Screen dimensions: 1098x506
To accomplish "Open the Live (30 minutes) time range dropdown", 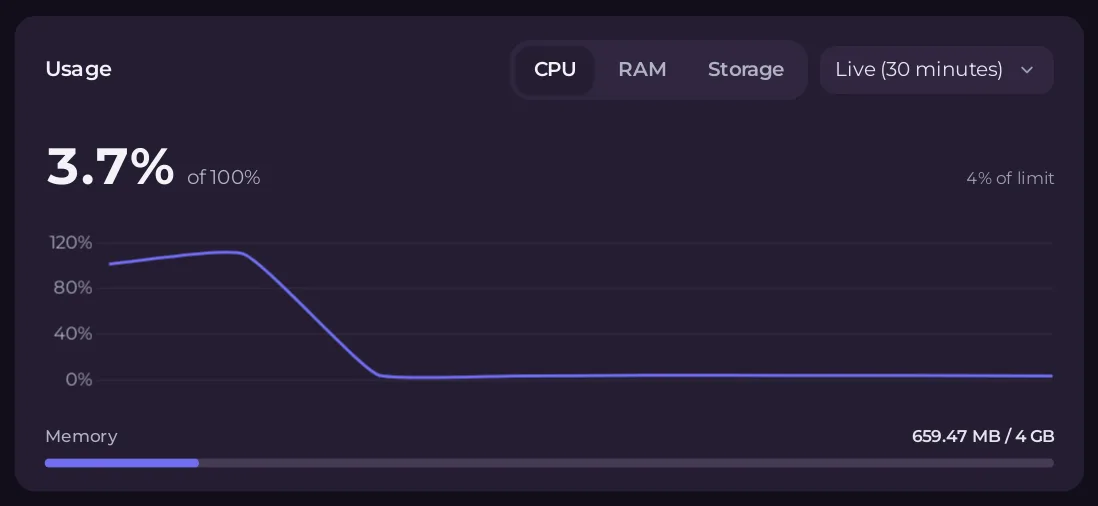I will (936, 70).
